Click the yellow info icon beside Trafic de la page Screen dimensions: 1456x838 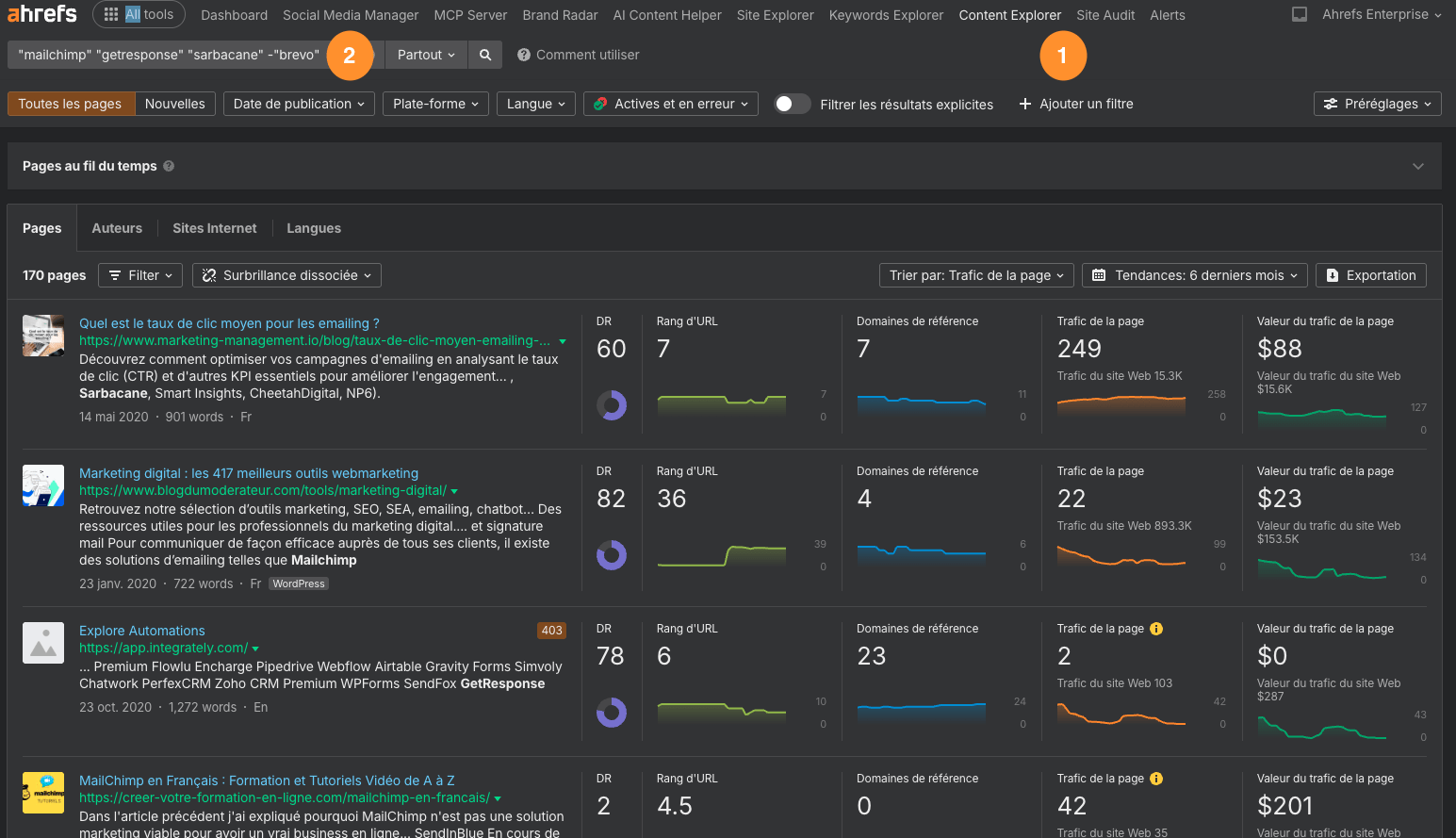click(1156, 629)
